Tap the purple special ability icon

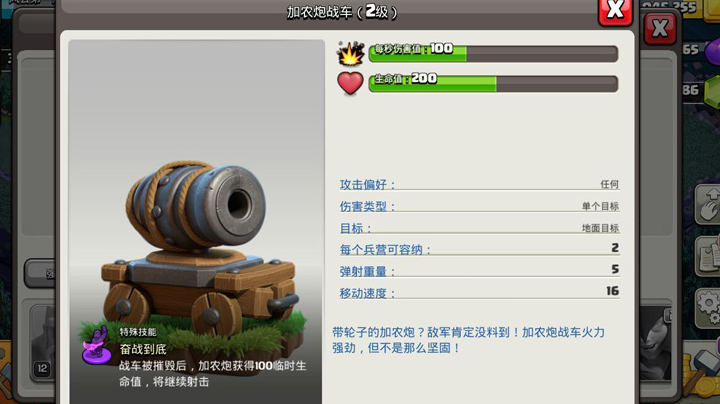(97, 346)
